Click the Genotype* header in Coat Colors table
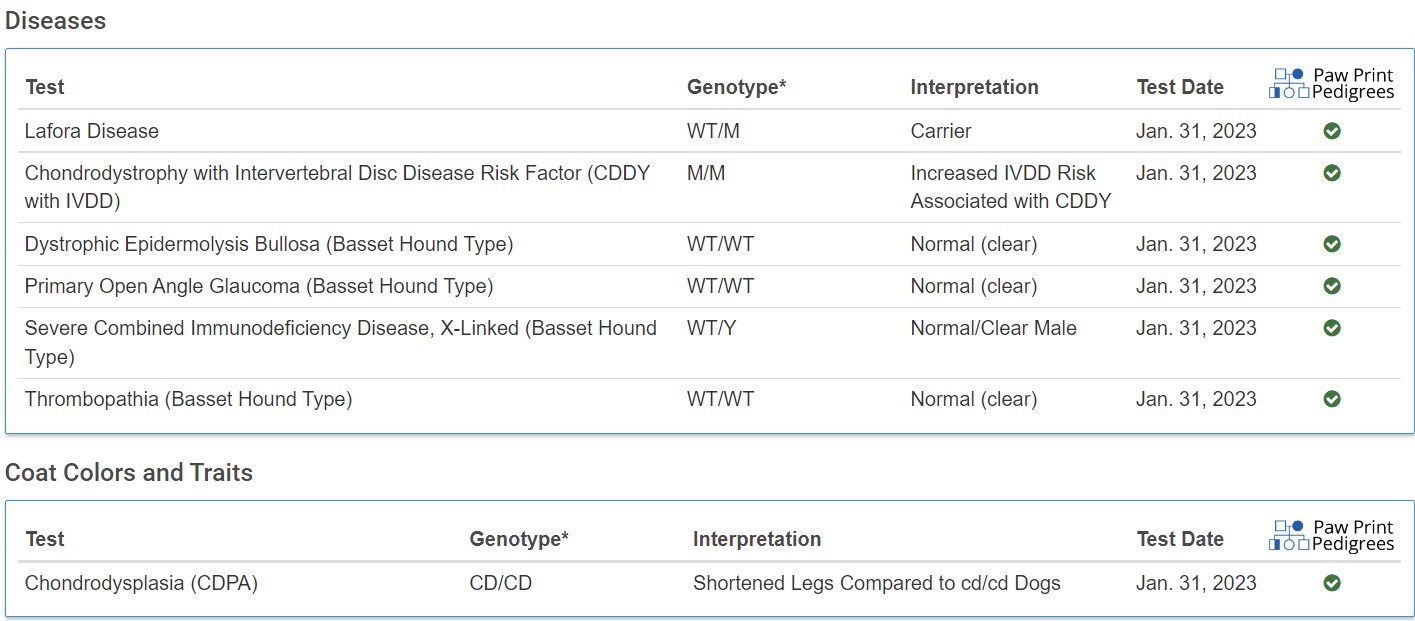 coord(519,539)
